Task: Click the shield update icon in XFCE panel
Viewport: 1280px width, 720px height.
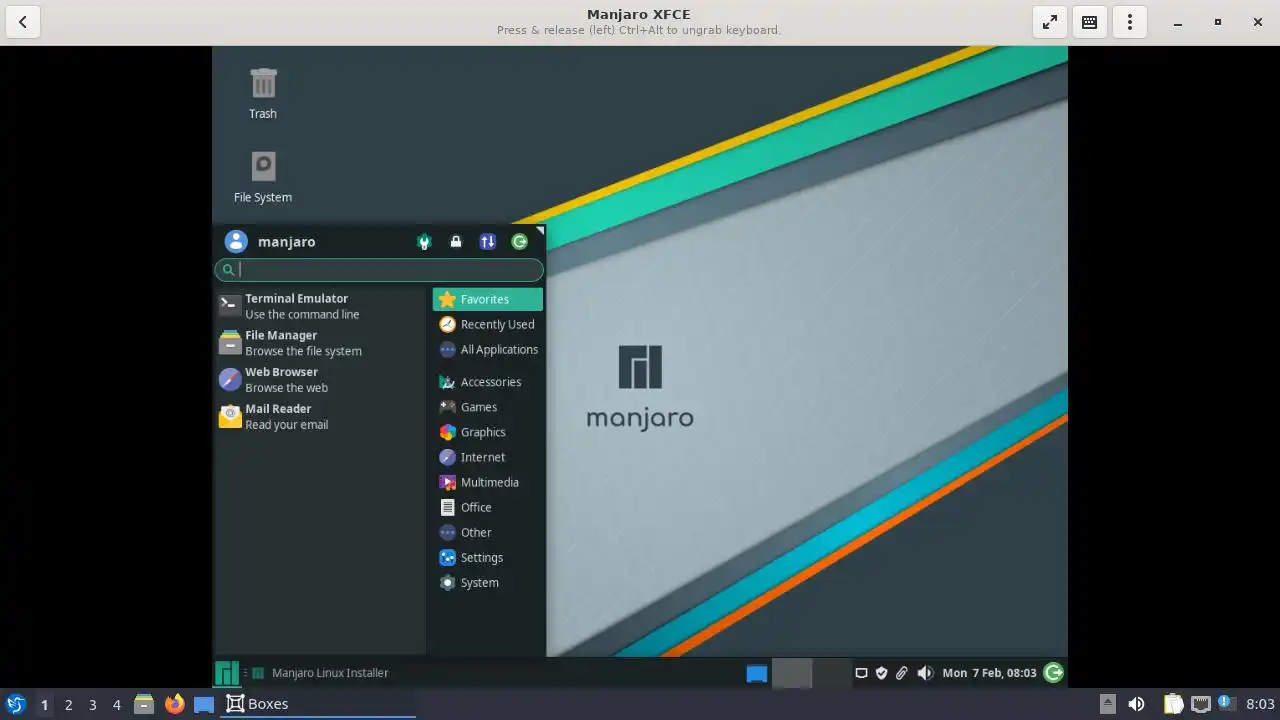Action: coord(881,673)
